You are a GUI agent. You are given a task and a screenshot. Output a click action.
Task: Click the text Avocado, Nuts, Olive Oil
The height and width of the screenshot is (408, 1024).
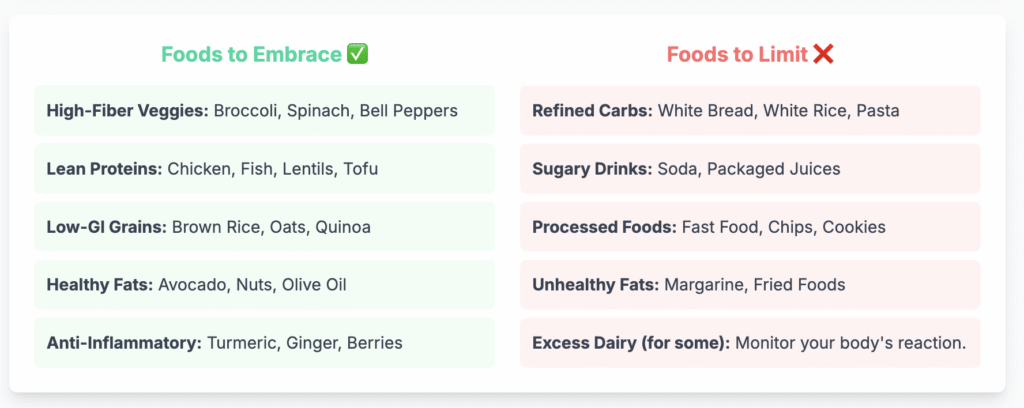252,285
